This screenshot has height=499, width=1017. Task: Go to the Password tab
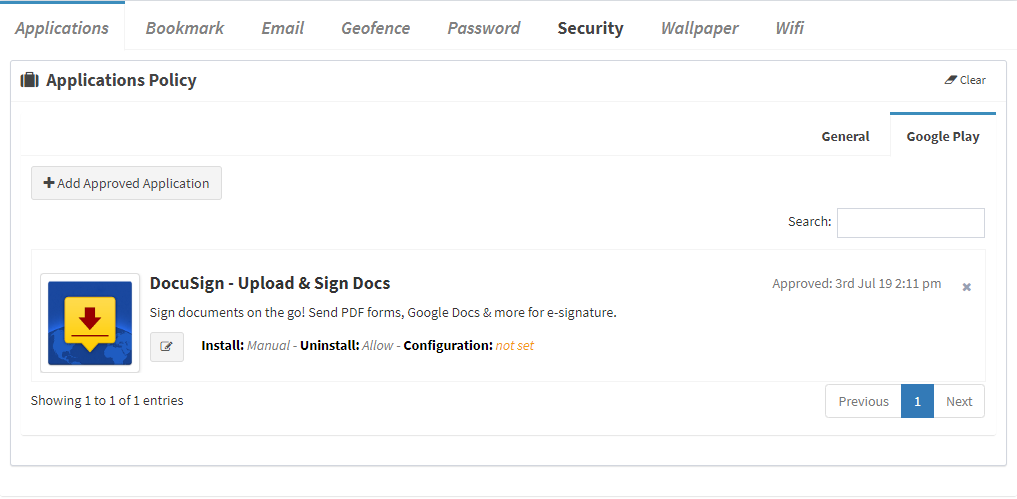click(484, 28)
